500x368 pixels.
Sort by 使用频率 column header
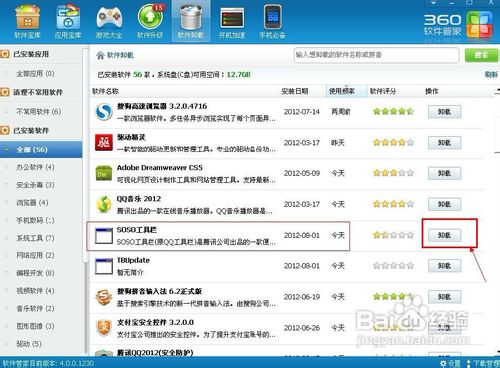[346, 91]
